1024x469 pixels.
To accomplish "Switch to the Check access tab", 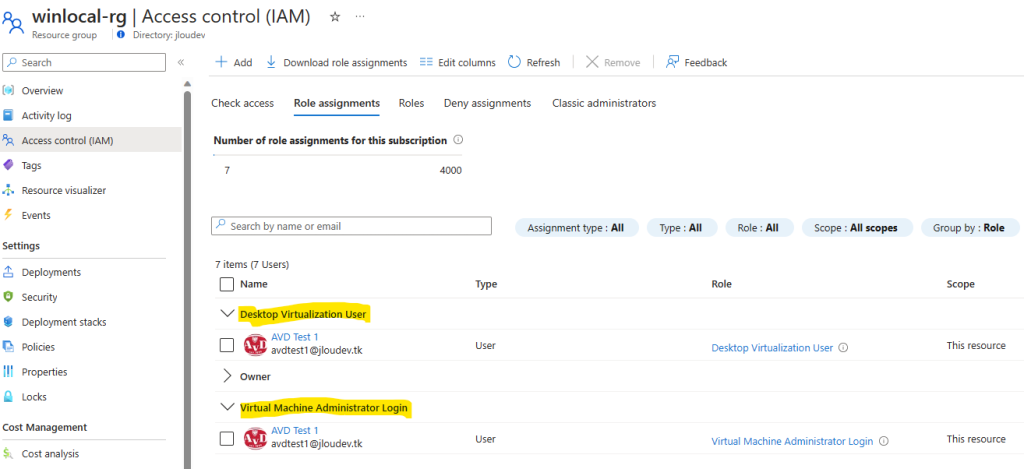I will pos(242,103).
